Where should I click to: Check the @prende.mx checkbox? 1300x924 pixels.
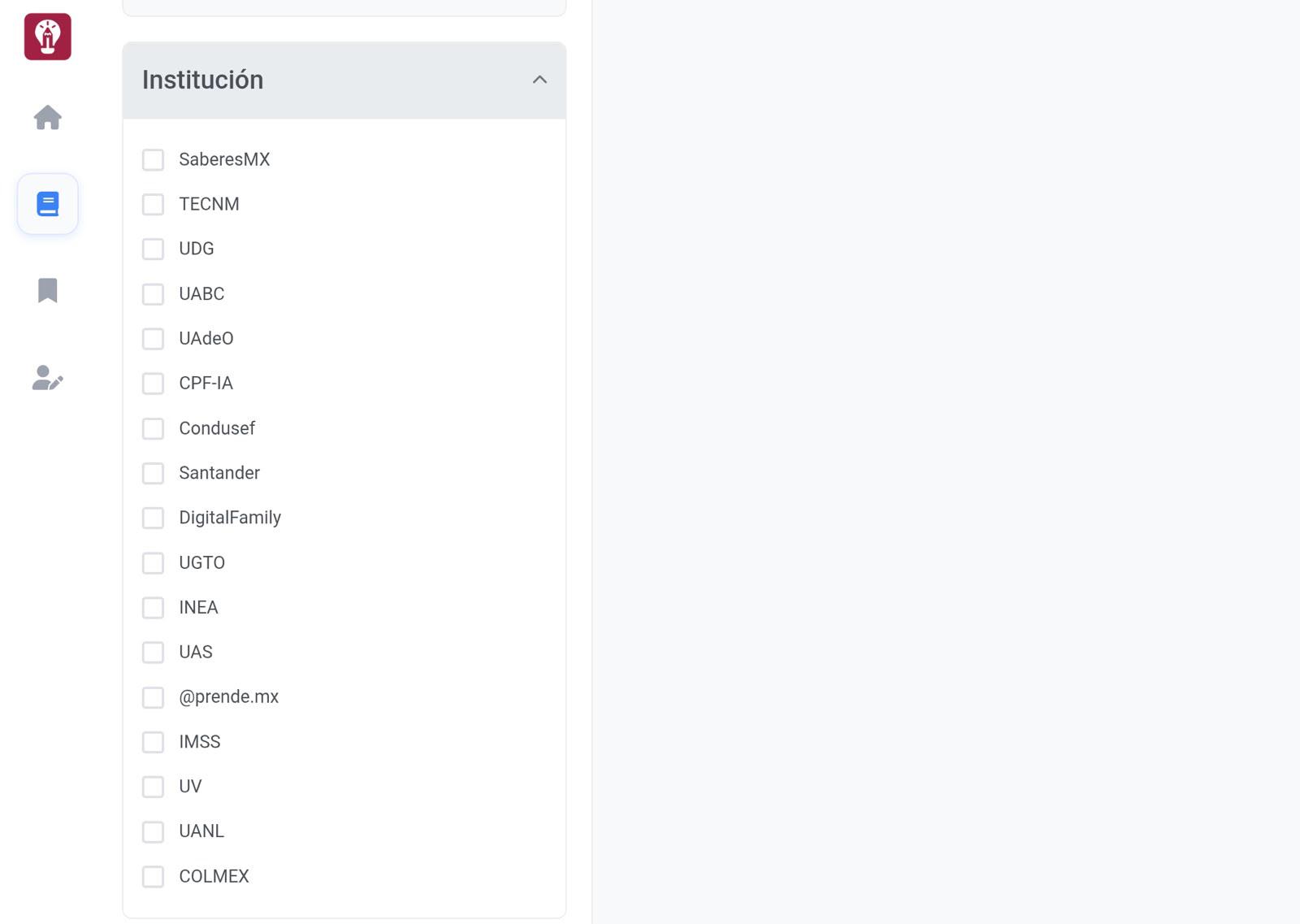pyautogui.click(x=153, y=697)
